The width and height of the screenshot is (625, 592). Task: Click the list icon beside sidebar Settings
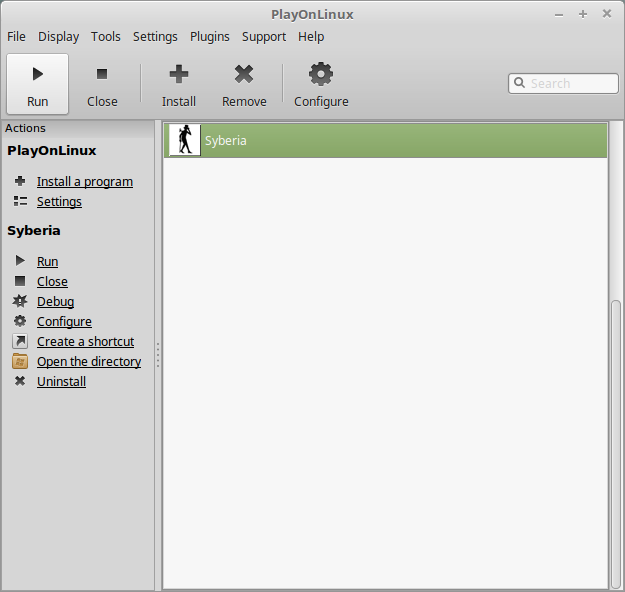[x=20, y=201]
